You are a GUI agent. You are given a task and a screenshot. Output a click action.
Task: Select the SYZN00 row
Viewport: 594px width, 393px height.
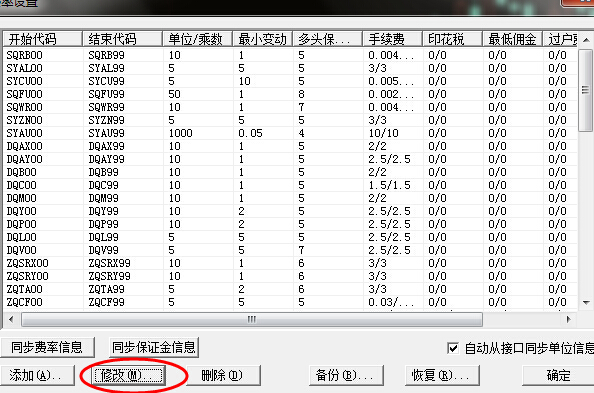290,120
